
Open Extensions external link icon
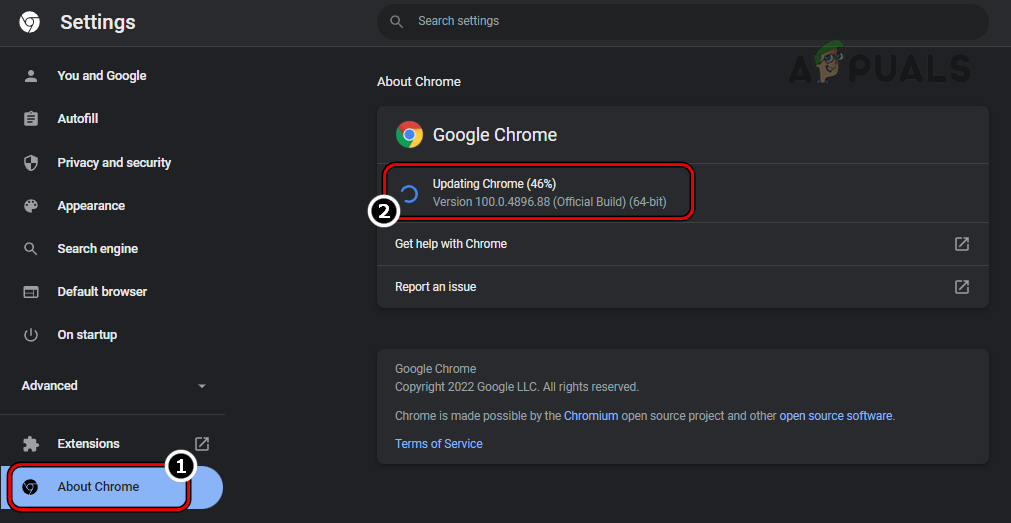[201, 444]
